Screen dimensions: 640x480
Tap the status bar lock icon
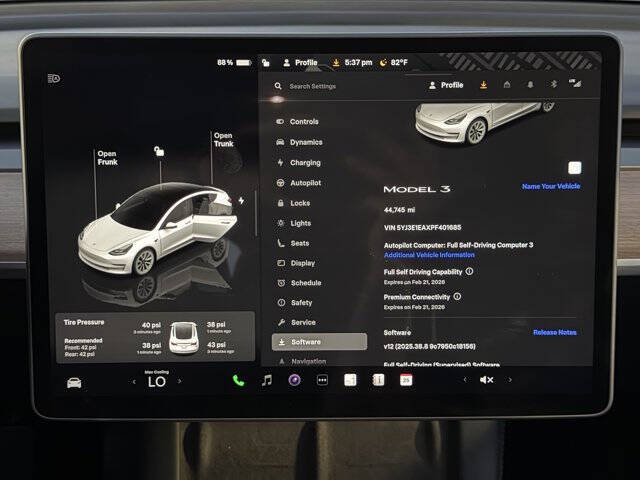[x=266, y=62]
